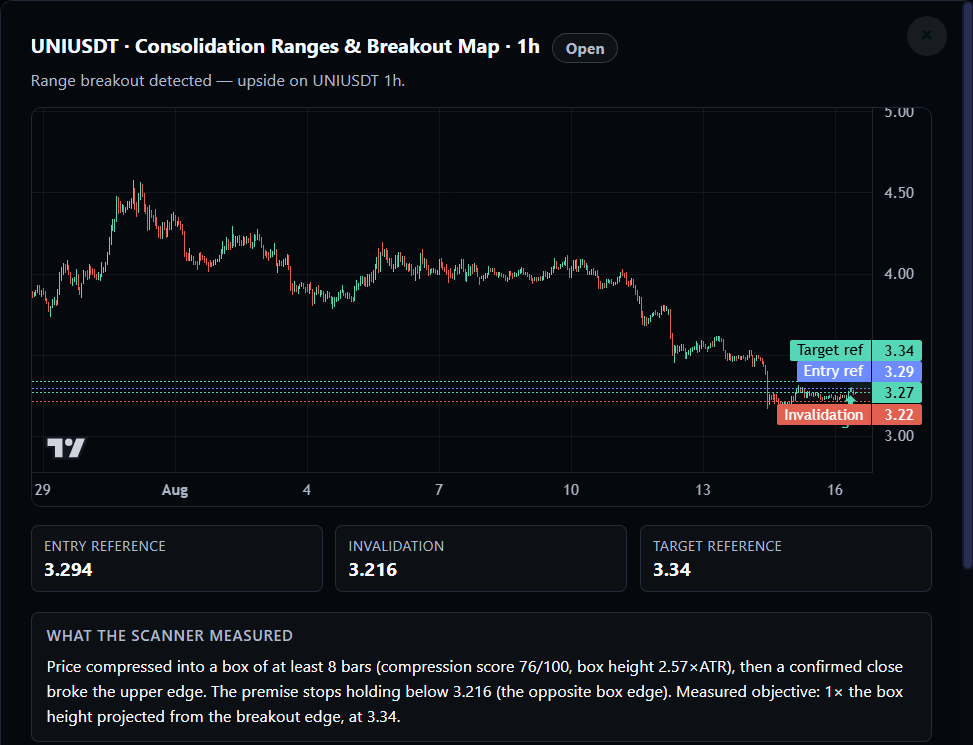Viewport: 973px width, 745px height.
Task: Select the Entry ref chart label
Action: tap(833, 372)
